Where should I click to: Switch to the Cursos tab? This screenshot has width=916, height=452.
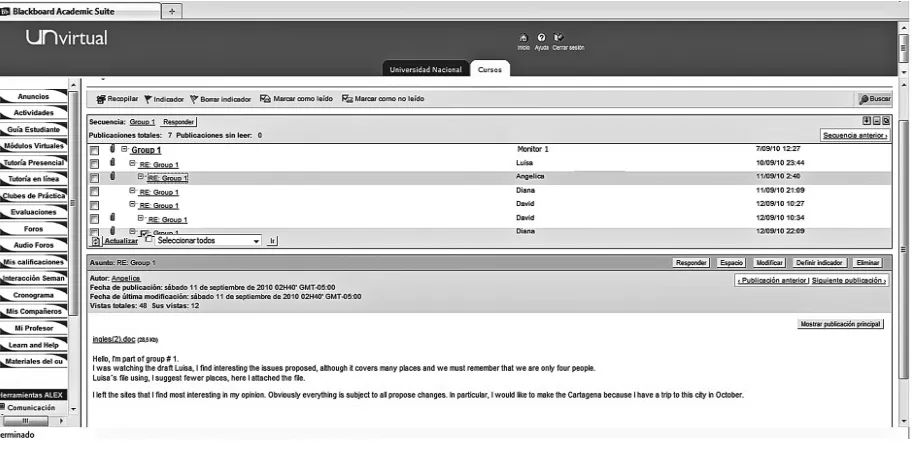[x=490, y=69]
